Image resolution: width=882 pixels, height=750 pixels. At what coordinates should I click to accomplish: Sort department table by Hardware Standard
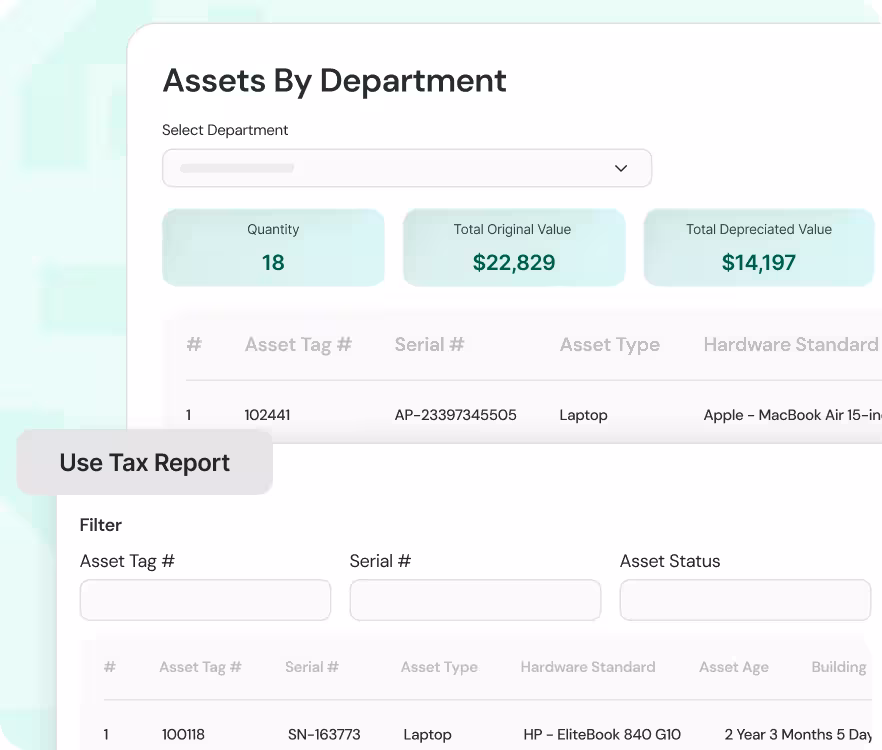[x=790, y=345]
